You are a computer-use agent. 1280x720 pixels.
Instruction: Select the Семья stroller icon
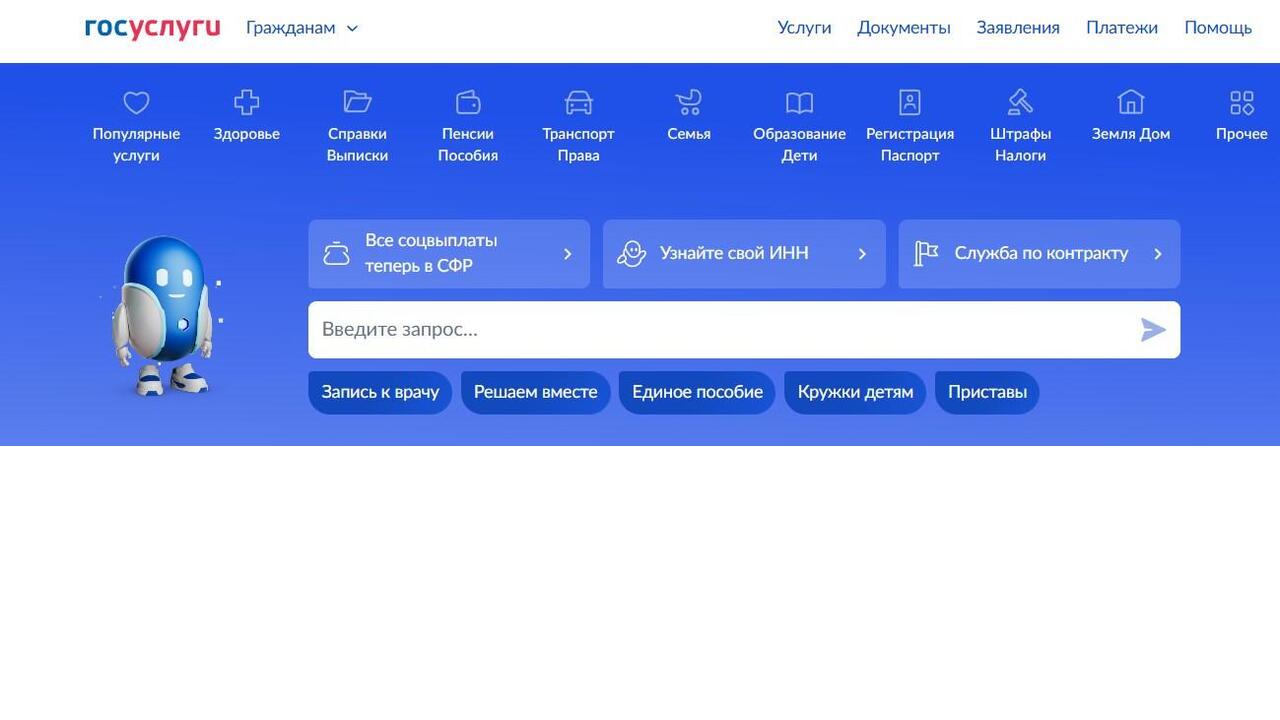tap(689, 102)
